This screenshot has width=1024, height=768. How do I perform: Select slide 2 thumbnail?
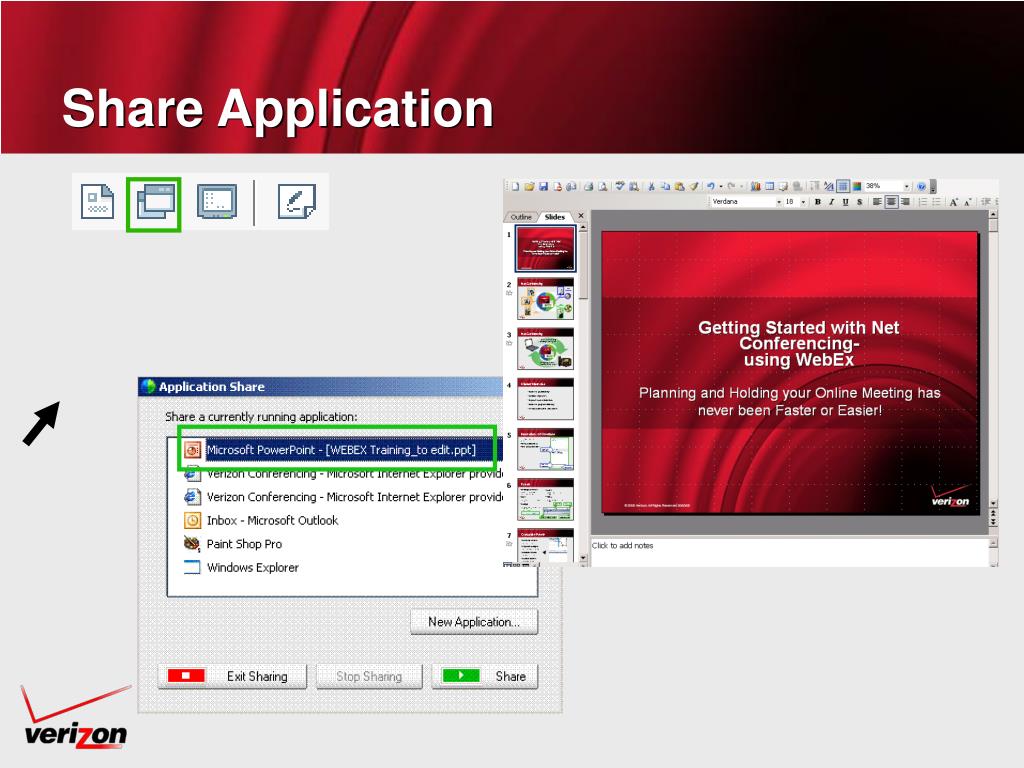(545, 299)
